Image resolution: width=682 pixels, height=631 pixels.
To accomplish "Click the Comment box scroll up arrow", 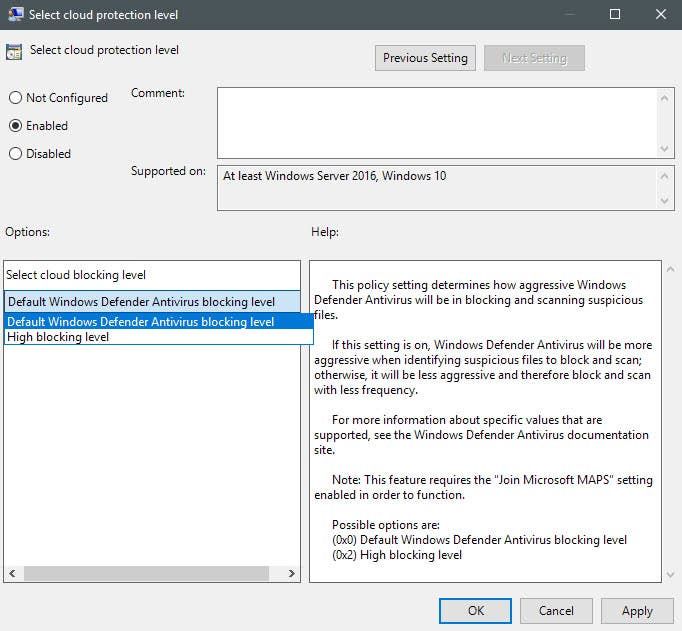I will tap(664, 98).
